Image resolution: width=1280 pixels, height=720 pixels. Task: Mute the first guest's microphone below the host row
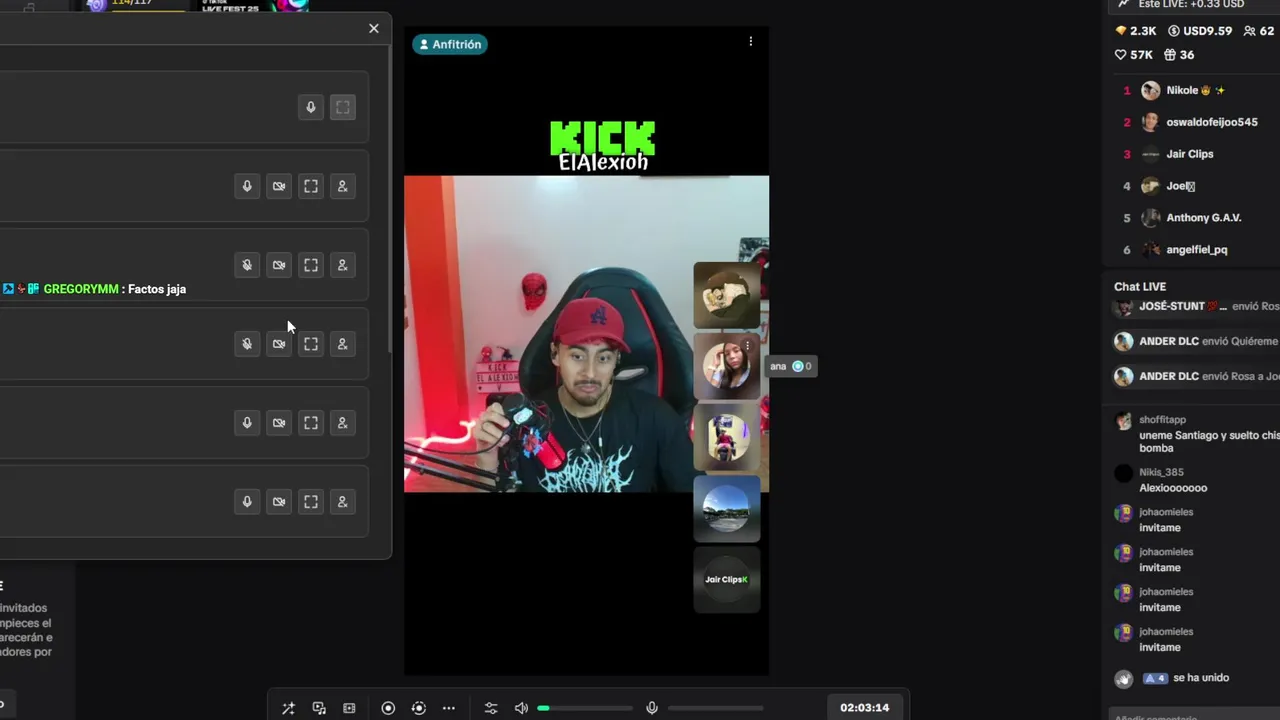click(247, 186)
